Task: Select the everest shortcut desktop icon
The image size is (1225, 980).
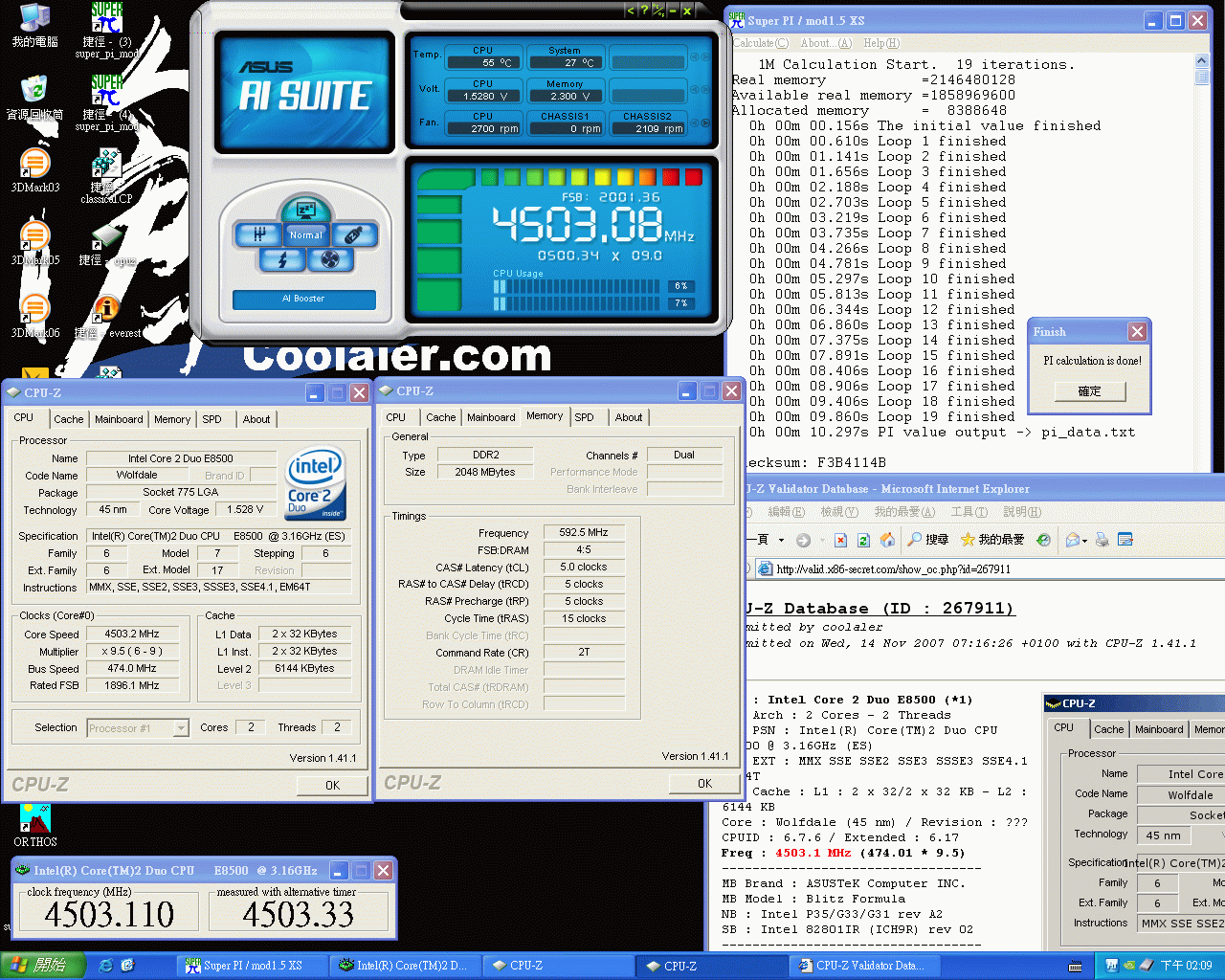Action: click(x=107, y=316)
